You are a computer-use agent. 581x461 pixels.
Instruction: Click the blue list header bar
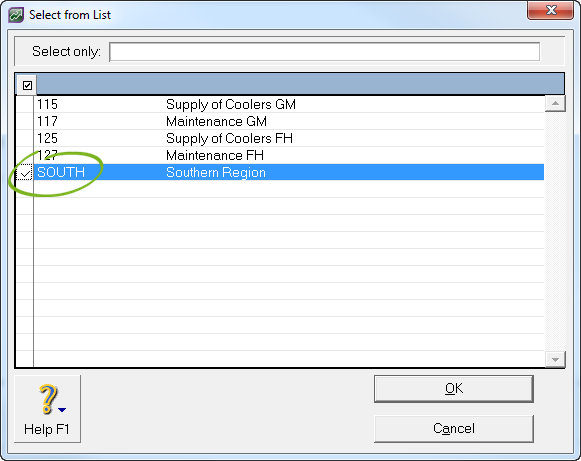pos(301,84)
